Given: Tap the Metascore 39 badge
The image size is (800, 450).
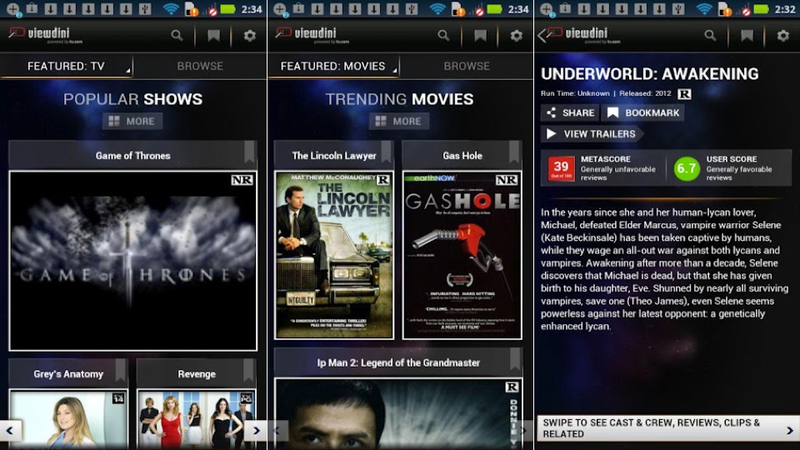Looking at the screenshot, I should pyautogui.click(x=561, y=168).
